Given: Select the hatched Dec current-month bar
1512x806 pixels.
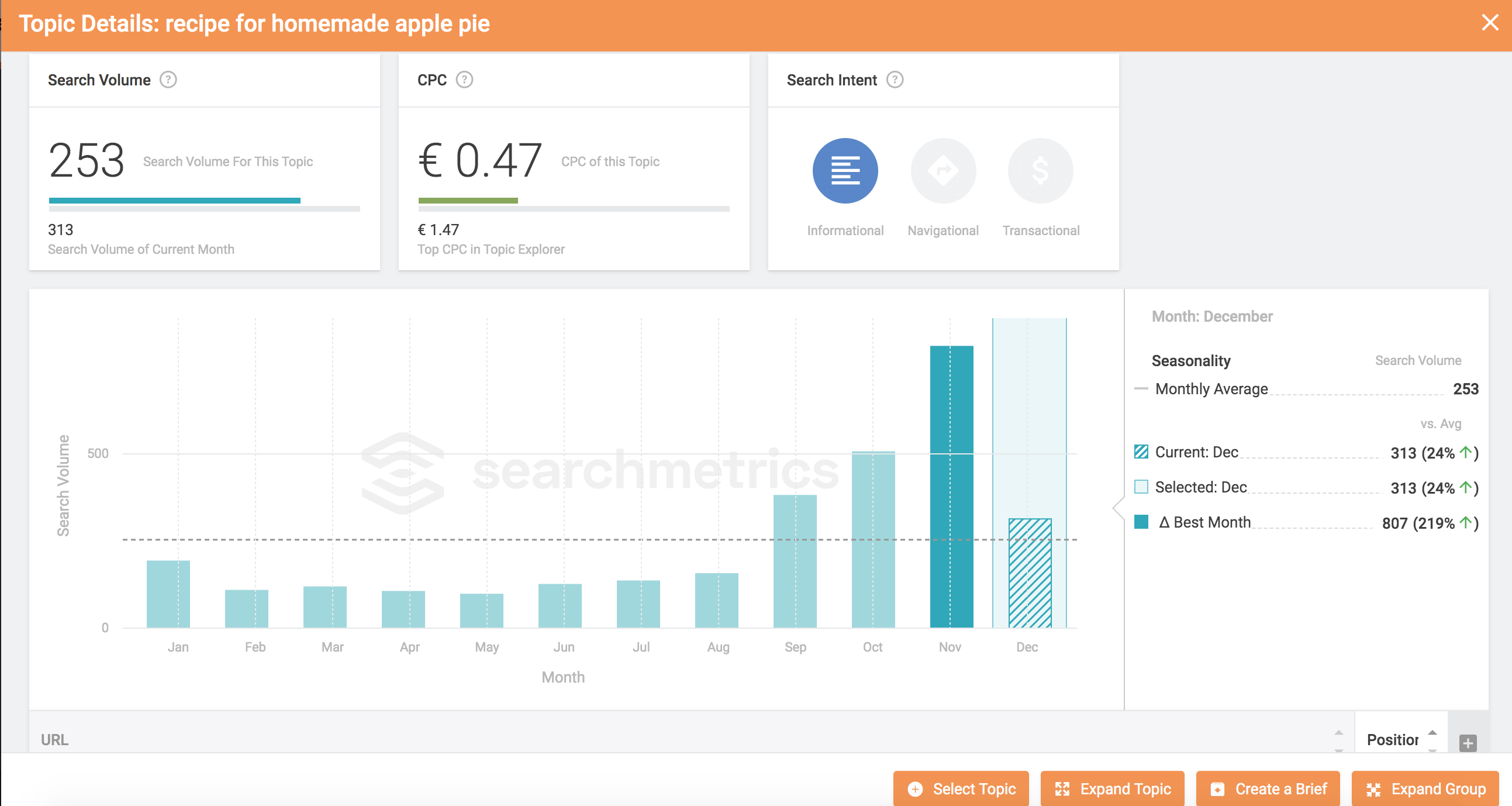Looking at the screenshot, I should coord(1030,573).
